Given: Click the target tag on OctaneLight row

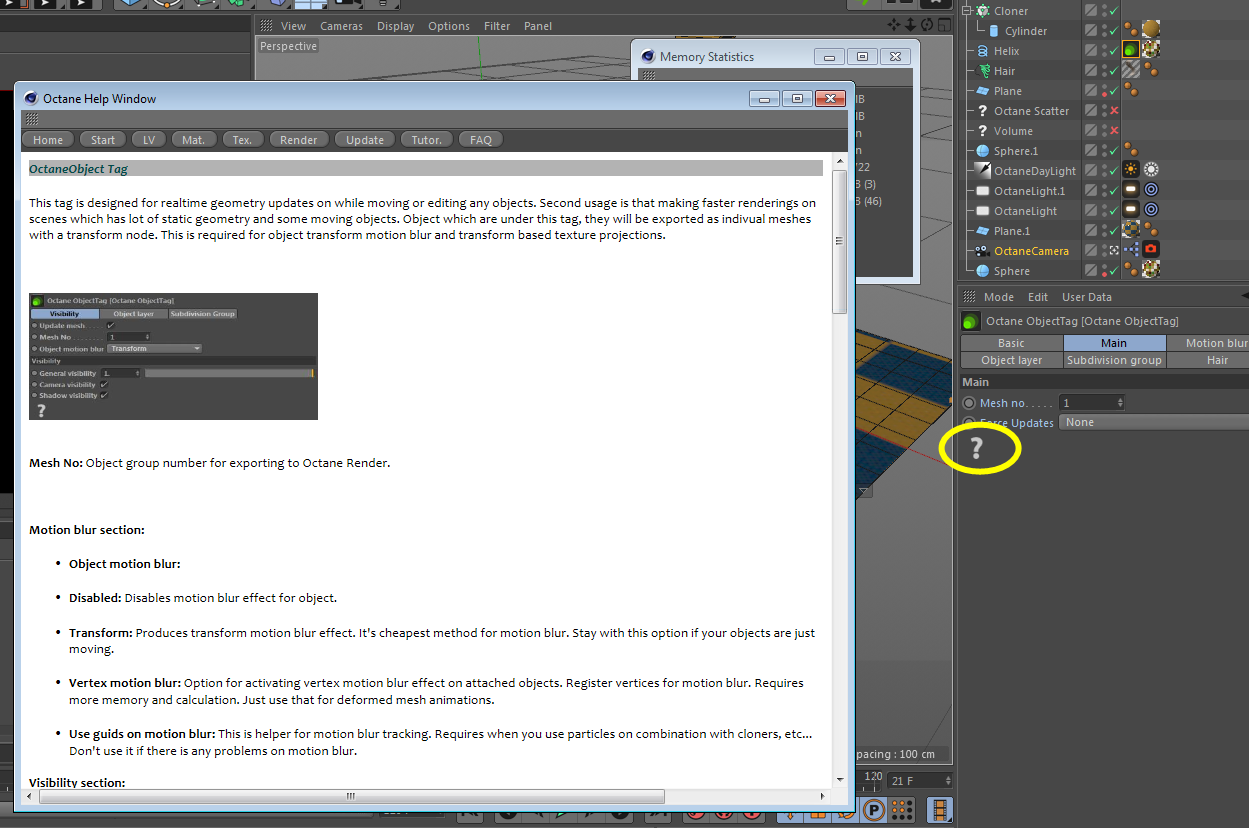Looking at the screenshot, I should pyautogui.click(x=1151, y=210).
